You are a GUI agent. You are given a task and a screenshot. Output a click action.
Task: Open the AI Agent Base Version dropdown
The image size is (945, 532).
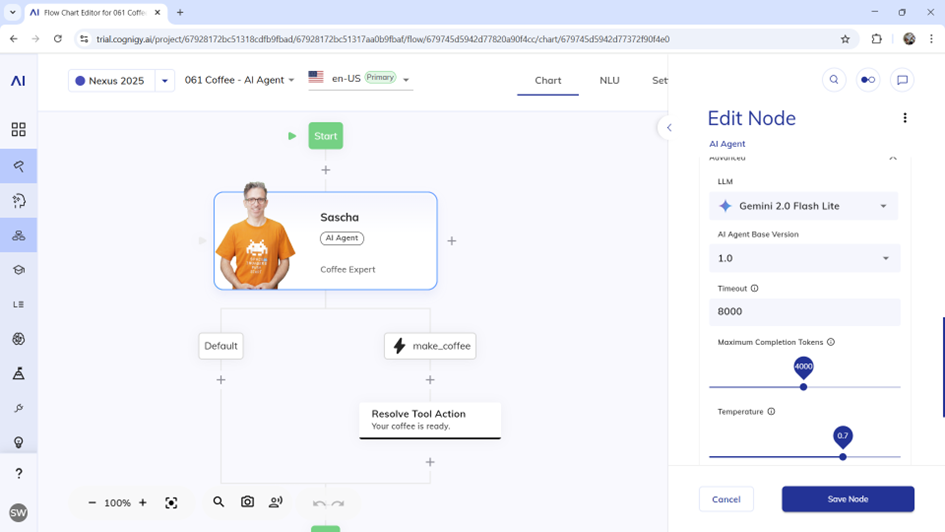tap(805, 258)
